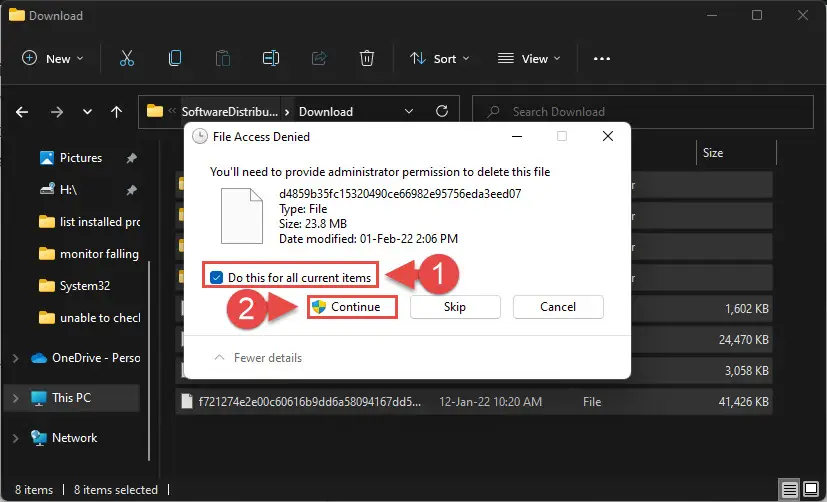The height and width of the screenshot is (502, 827).
Task: Click the Cut scissors icon in toolbar
Action: [127, 58]
